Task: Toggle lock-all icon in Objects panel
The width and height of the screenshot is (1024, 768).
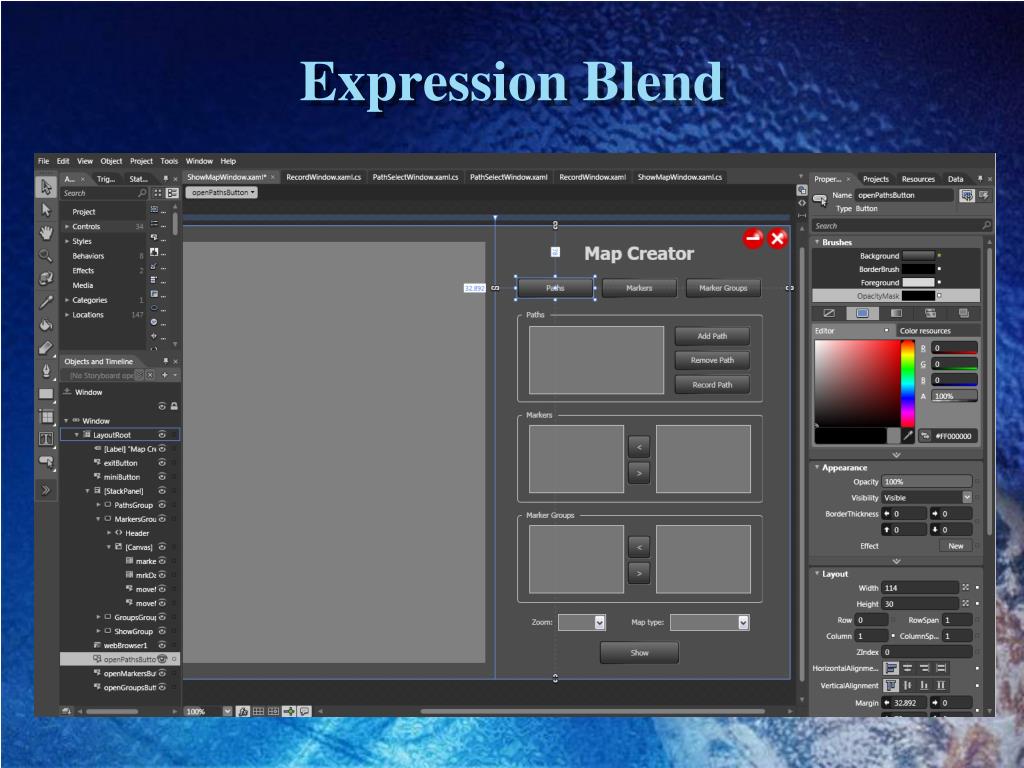Action: [174, 406]
